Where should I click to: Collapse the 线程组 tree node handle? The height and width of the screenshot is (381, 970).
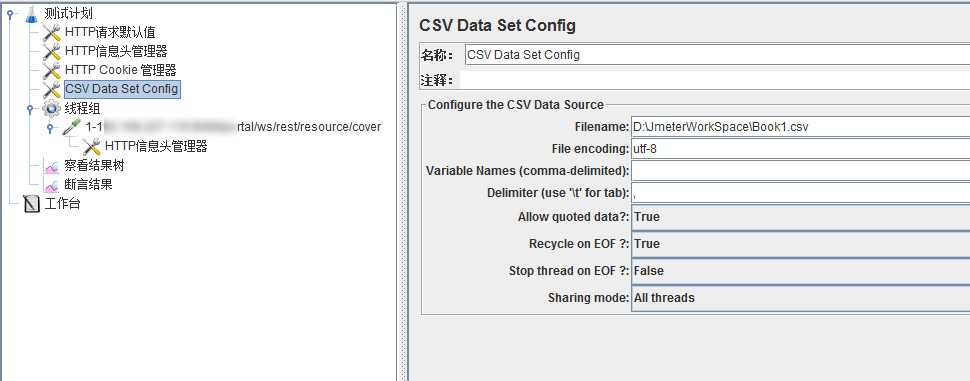click(30, 109)
